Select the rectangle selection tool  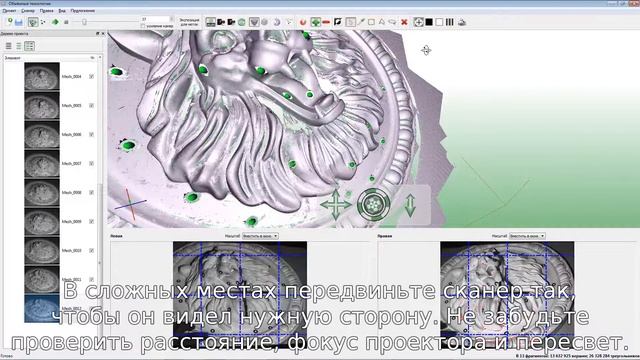[x=371, y=22]
